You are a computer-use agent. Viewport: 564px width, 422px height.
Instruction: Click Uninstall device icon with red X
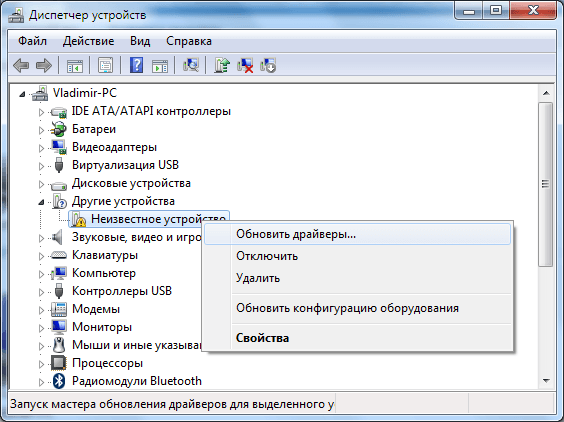245,65
